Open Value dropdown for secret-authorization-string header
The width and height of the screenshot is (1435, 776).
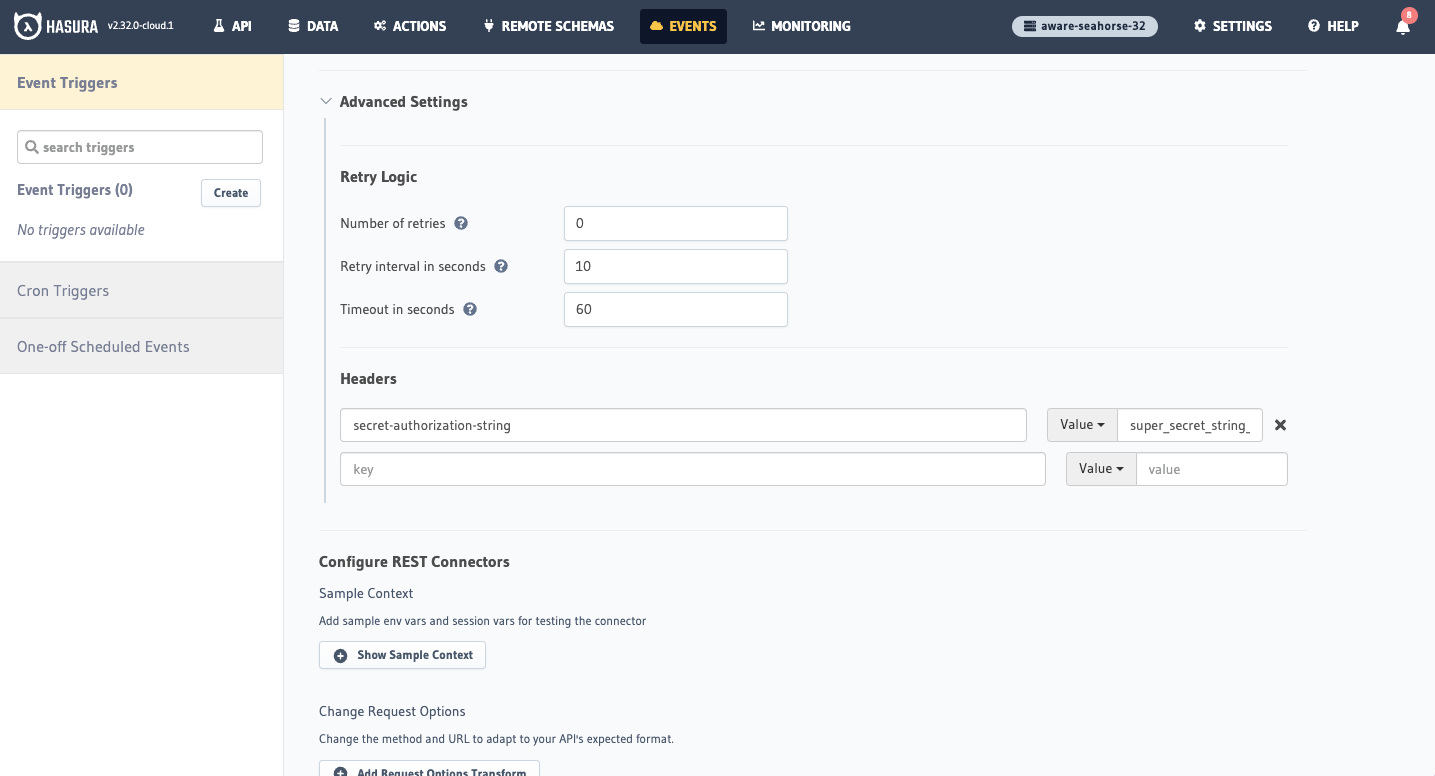[1081, 425]
